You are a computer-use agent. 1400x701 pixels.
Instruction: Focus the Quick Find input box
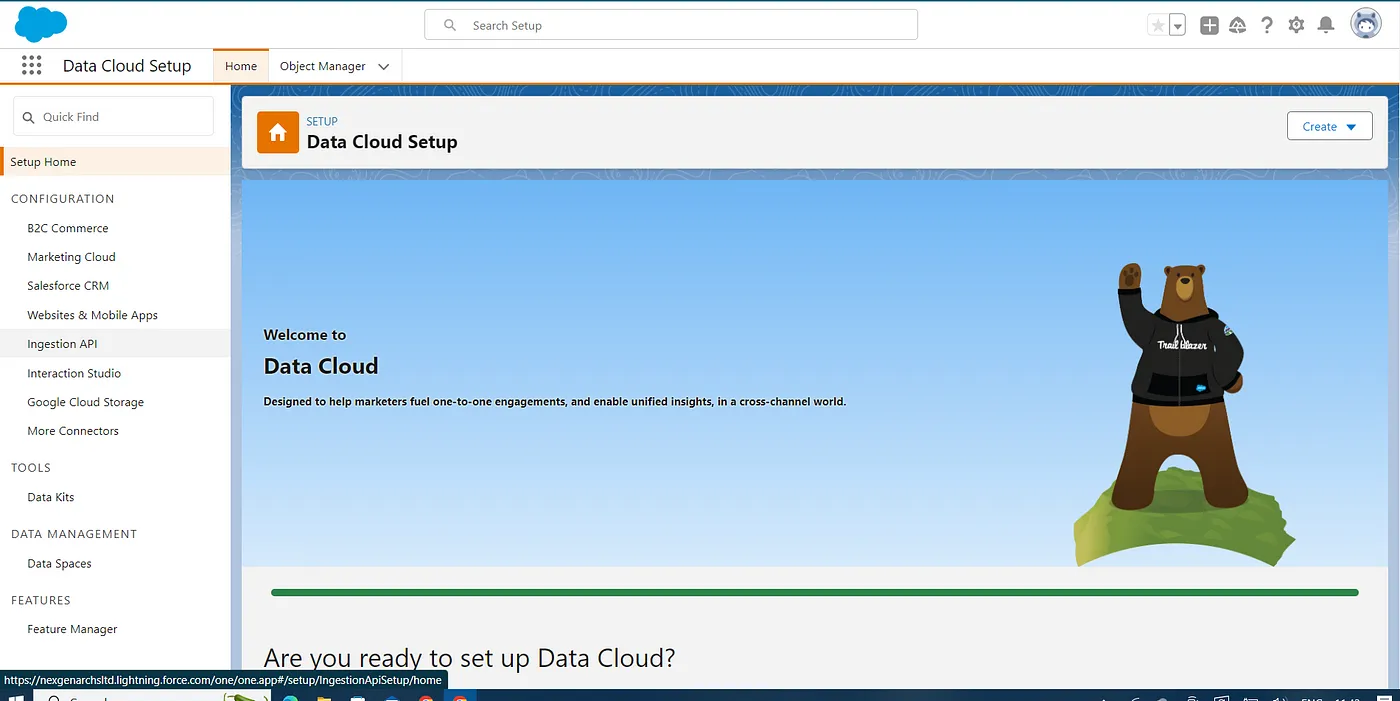click(113, 116)
